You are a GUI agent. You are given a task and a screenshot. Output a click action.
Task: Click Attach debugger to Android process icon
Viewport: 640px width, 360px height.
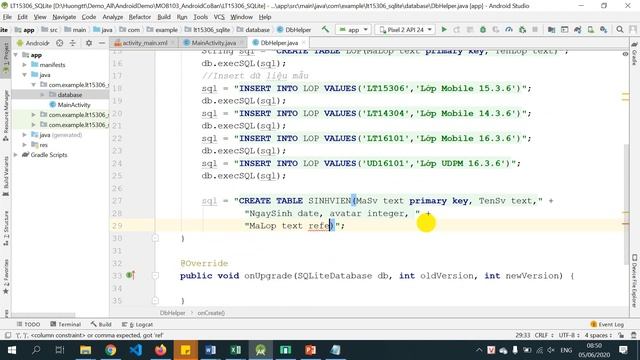tap(522, 29)
